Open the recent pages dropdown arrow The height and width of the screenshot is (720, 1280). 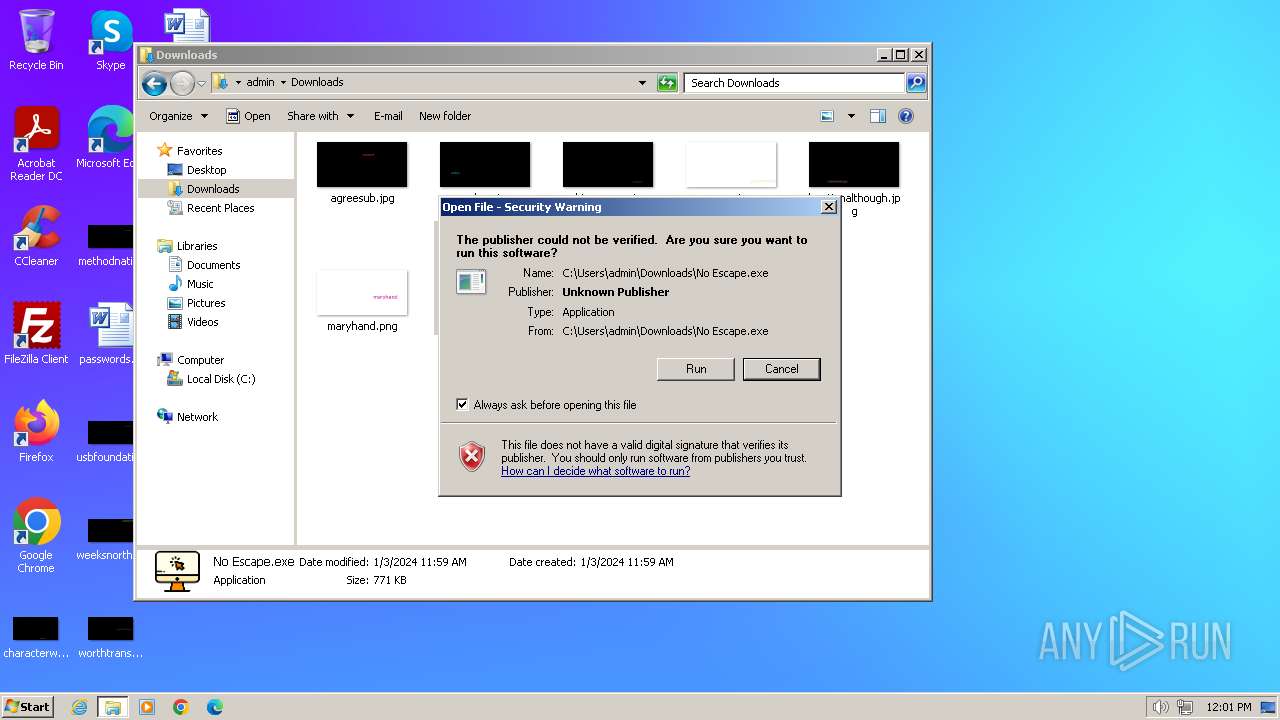tap(201, 83)
